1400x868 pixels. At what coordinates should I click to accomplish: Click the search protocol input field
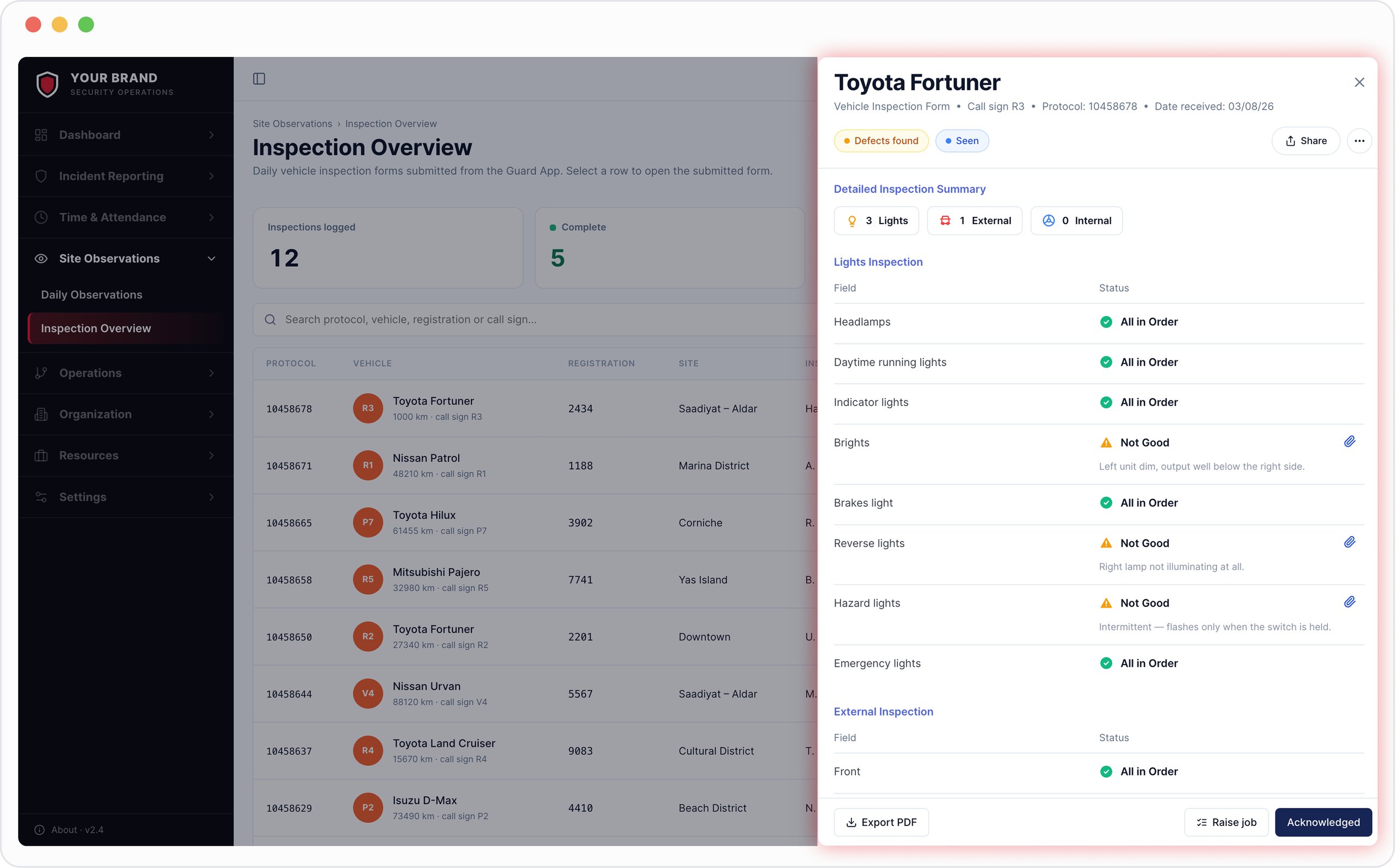[535, 320]
